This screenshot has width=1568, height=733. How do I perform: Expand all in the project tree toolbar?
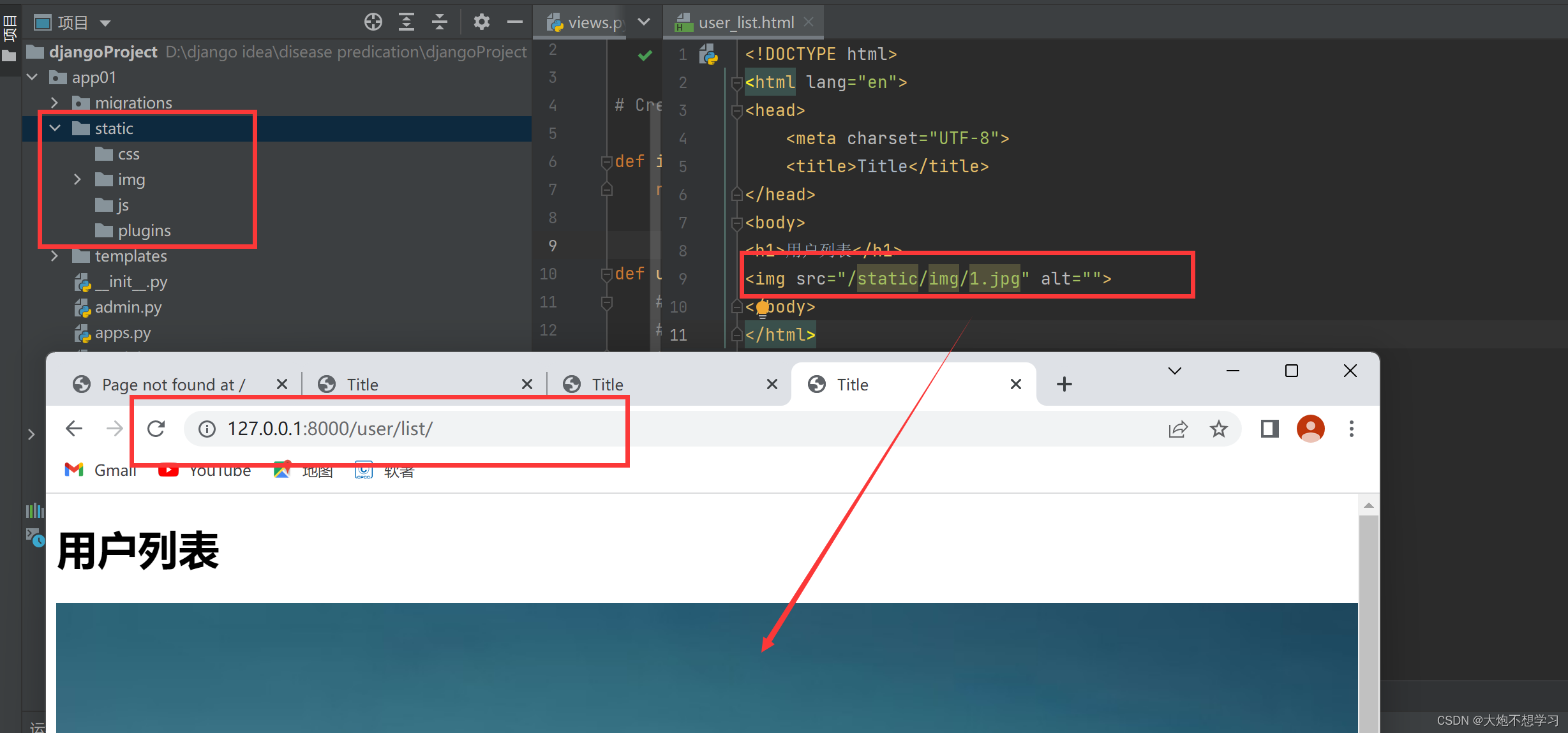coord(407,22)
